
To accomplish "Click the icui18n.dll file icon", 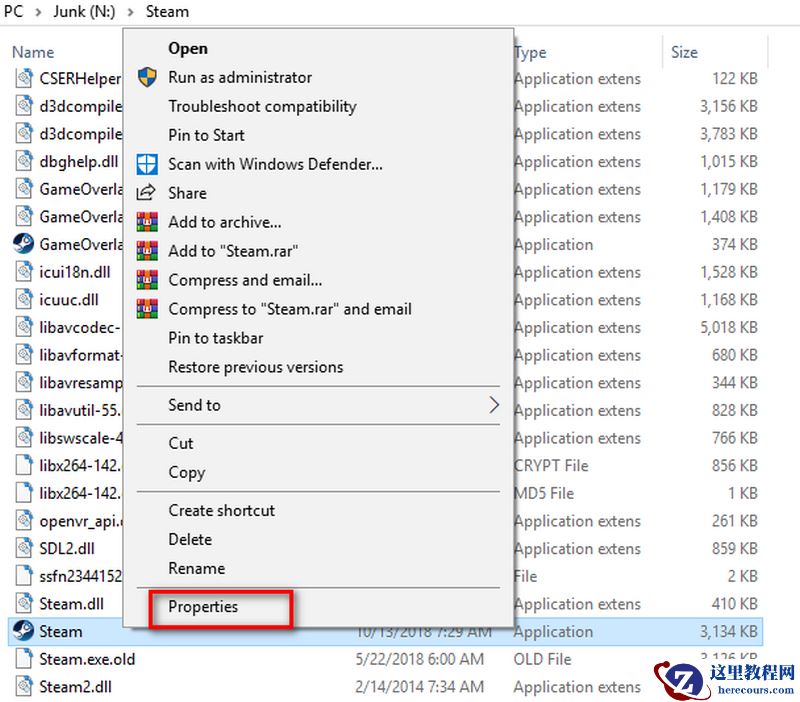I will (x=23, y=272).
